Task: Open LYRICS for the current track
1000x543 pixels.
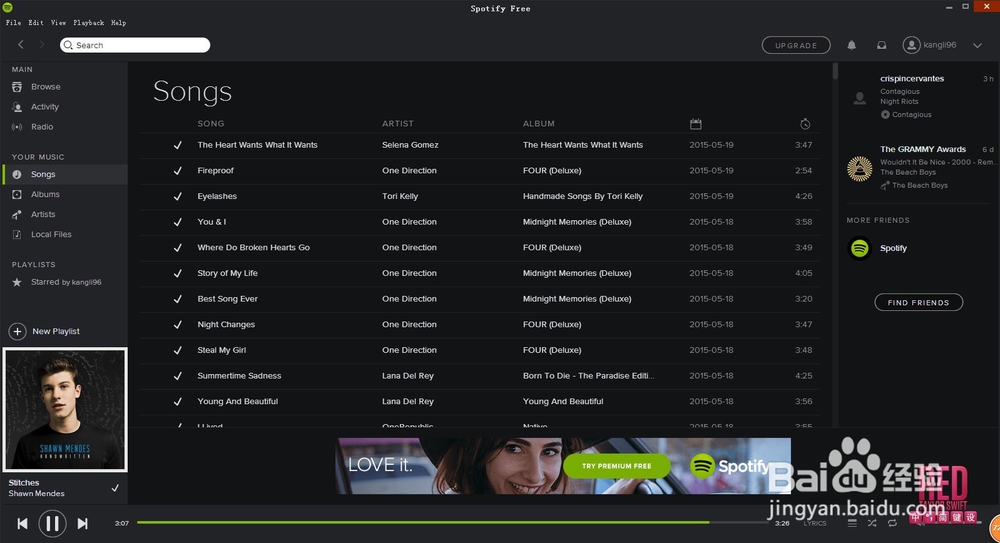Action: [x=814, y=523]
